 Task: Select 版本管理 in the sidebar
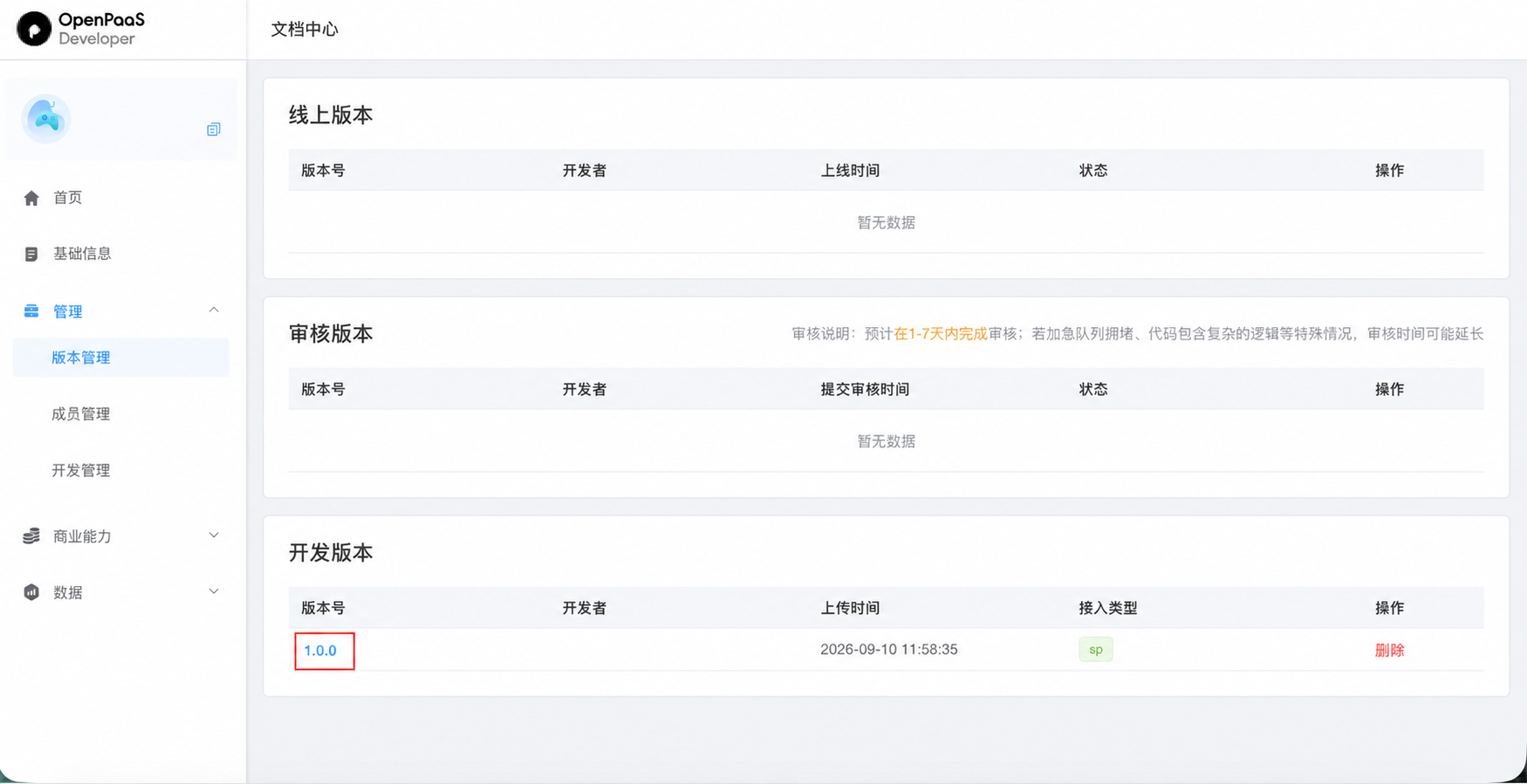120,358
